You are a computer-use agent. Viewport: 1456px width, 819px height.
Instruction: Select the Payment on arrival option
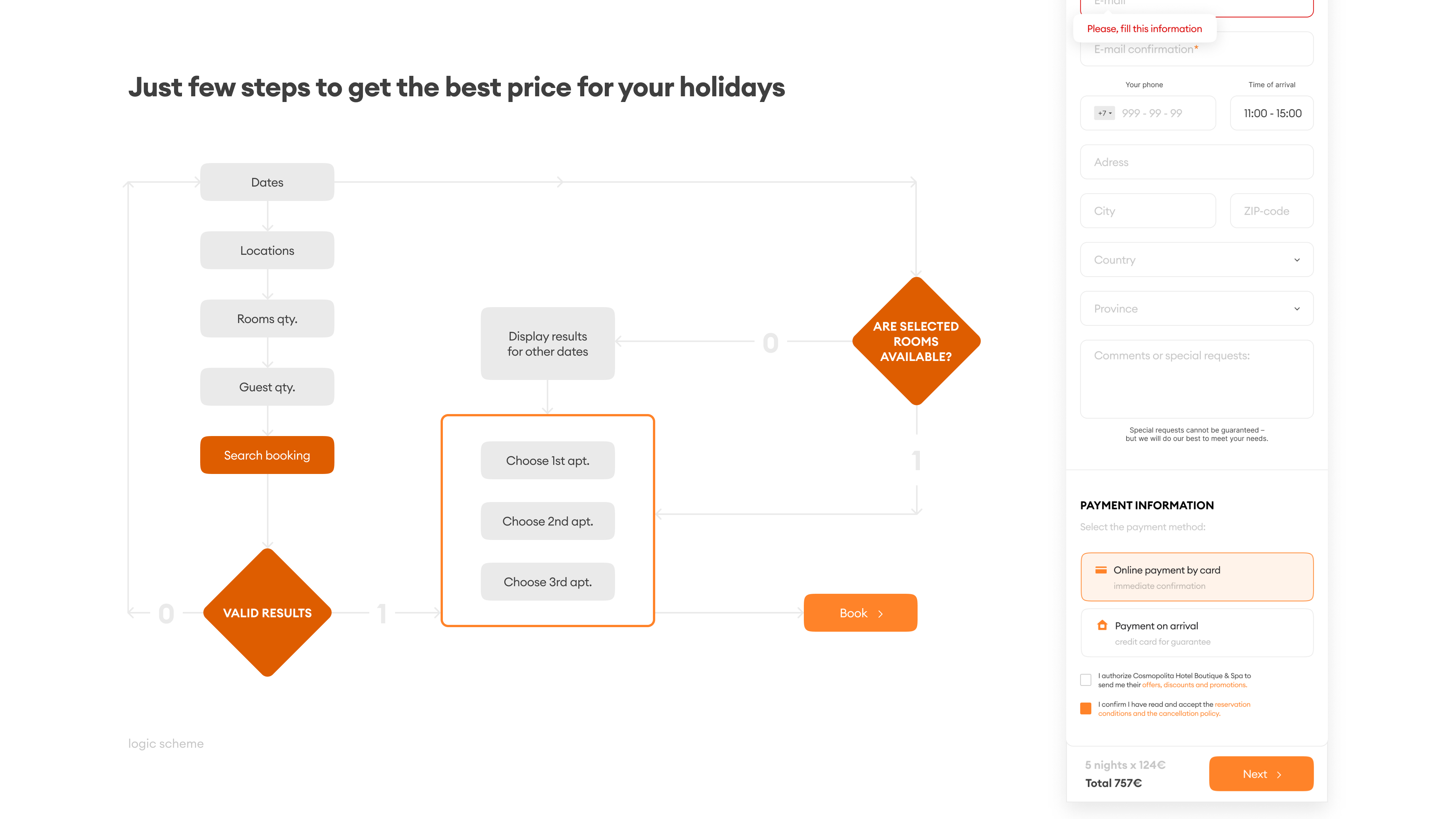pyautogui.click(x=1196, y=633)
